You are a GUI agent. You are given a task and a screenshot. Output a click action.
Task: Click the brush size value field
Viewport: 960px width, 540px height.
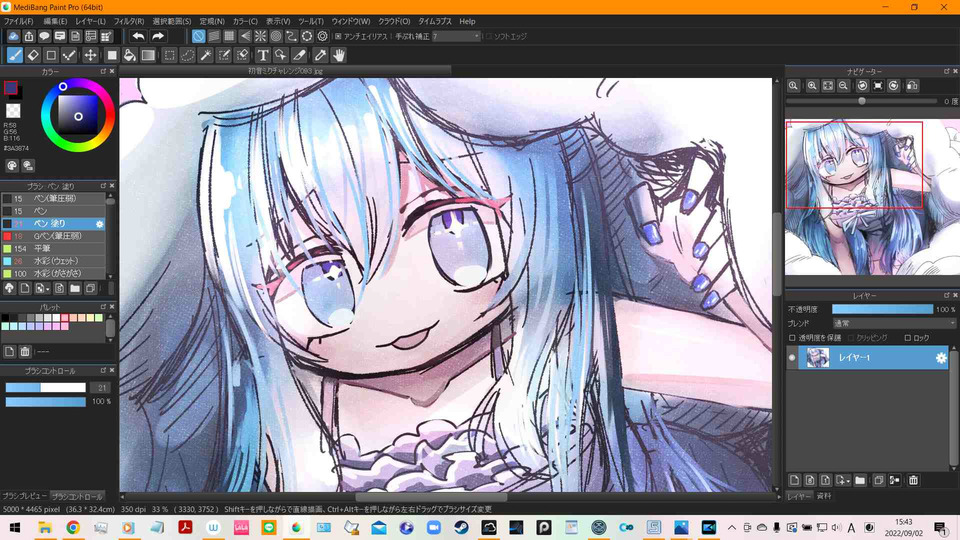(x=101, y=388)
